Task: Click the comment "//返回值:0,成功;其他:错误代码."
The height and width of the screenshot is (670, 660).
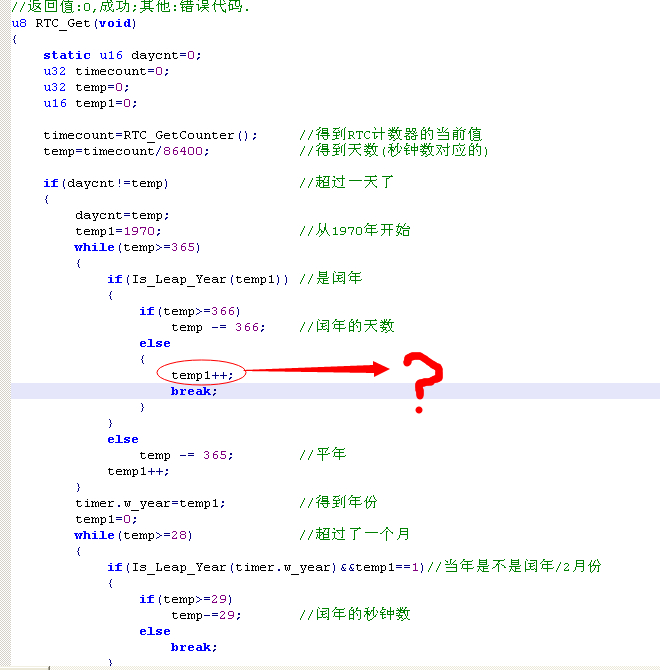Action: pyautogui.click(x=130, y=6)
